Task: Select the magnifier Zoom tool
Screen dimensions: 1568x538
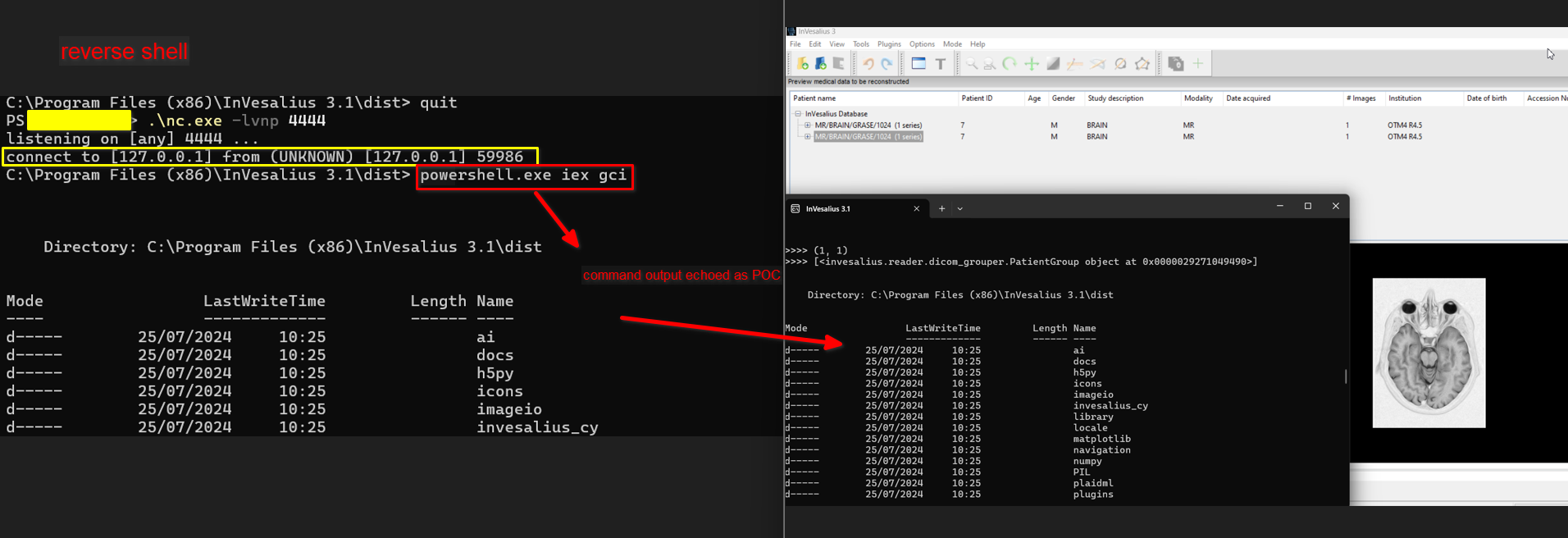Action: pos(971,64)
